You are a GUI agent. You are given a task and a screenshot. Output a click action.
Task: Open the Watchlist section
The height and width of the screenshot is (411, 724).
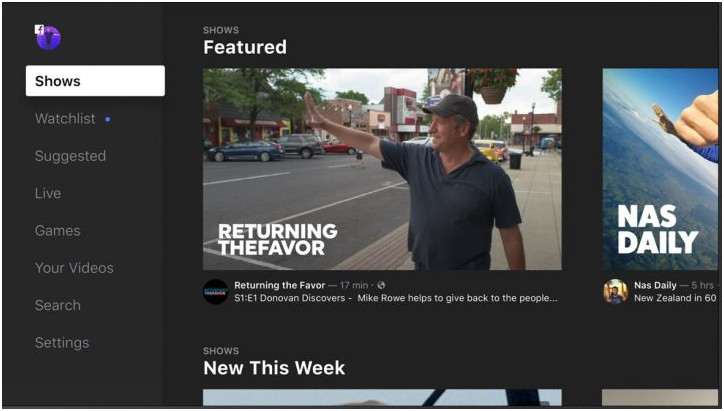click(x=65, y=119)
